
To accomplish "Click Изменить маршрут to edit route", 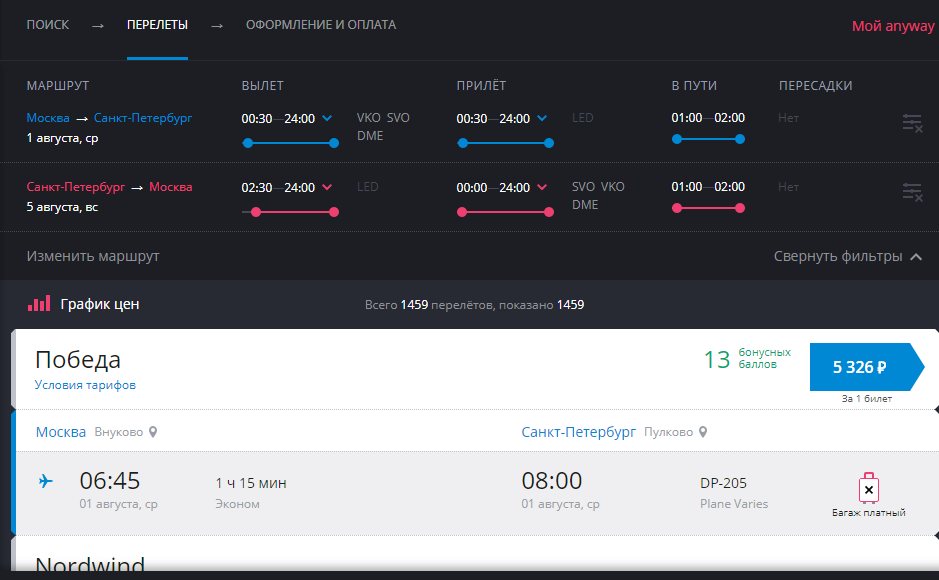I will [93, 256].
